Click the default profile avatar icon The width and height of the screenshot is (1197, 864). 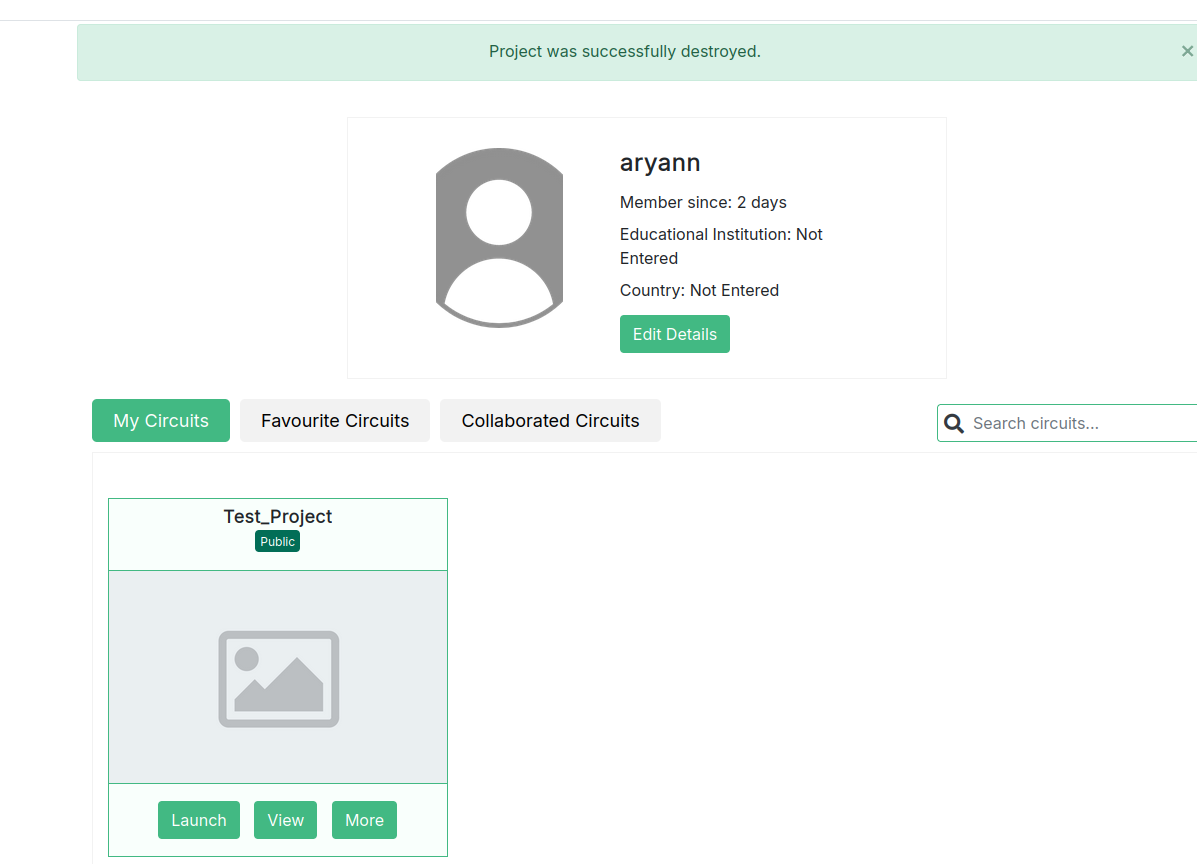(x=499, y=237)
